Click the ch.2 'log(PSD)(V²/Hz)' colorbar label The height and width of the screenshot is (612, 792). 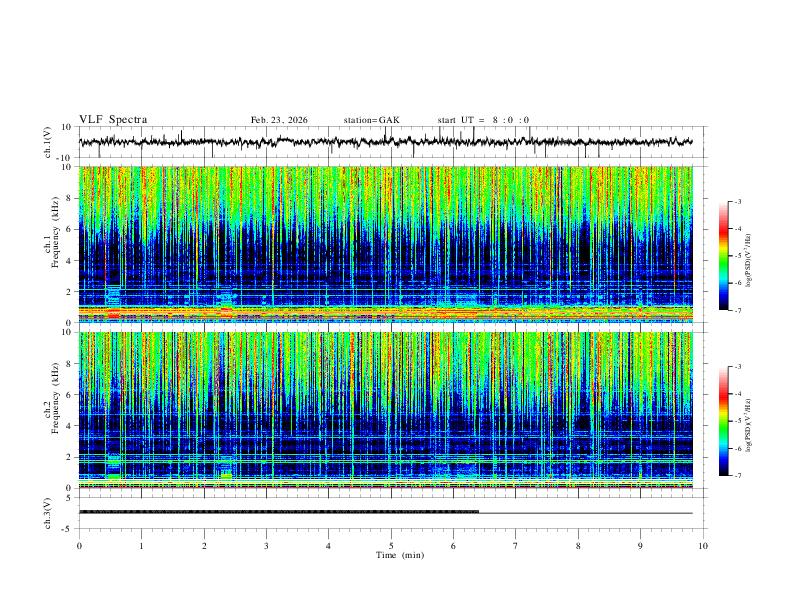tap(748, 425)
